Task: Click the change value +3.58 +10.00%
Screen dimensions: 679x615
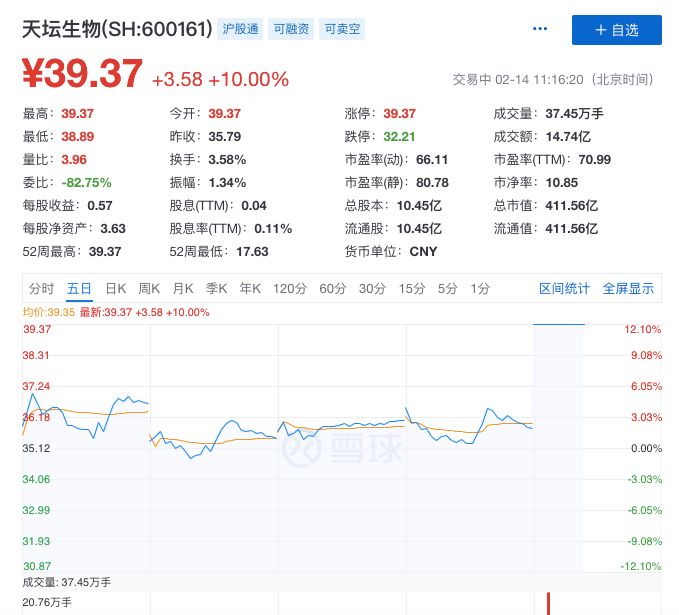Action: 220,80
